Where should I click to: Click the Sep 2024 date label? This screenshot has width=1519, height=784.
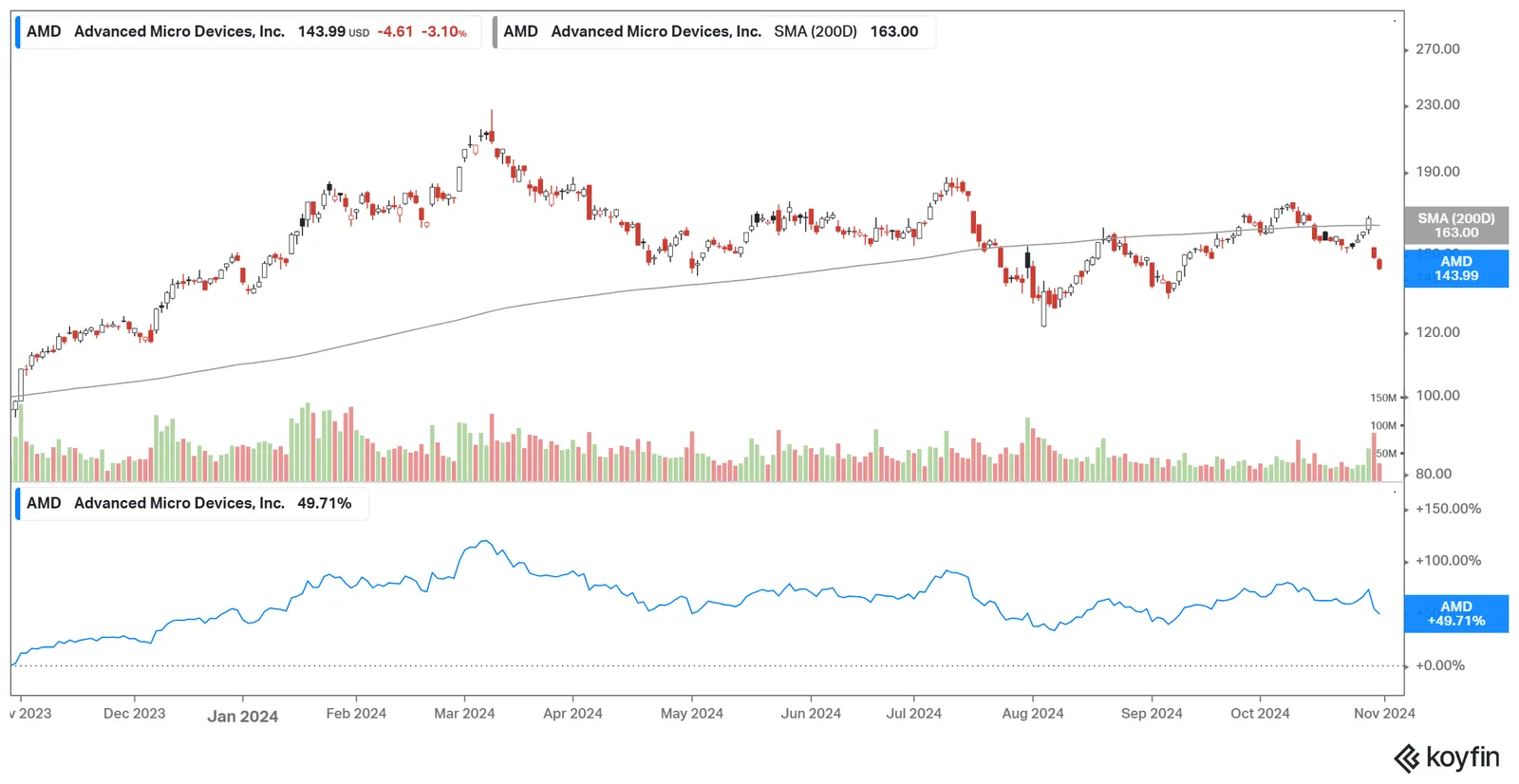1152,714
